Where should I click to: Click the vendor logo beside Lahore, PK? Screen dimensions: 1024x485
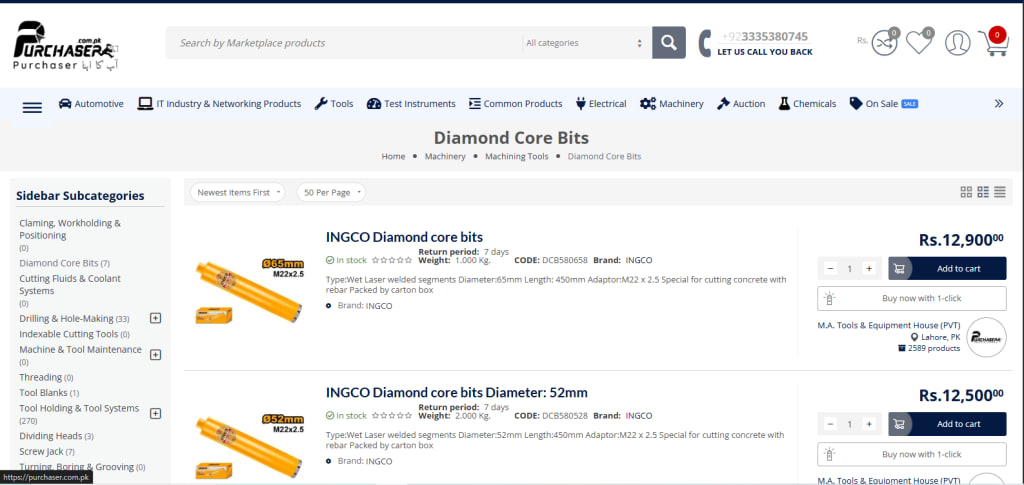coord(986,337)
